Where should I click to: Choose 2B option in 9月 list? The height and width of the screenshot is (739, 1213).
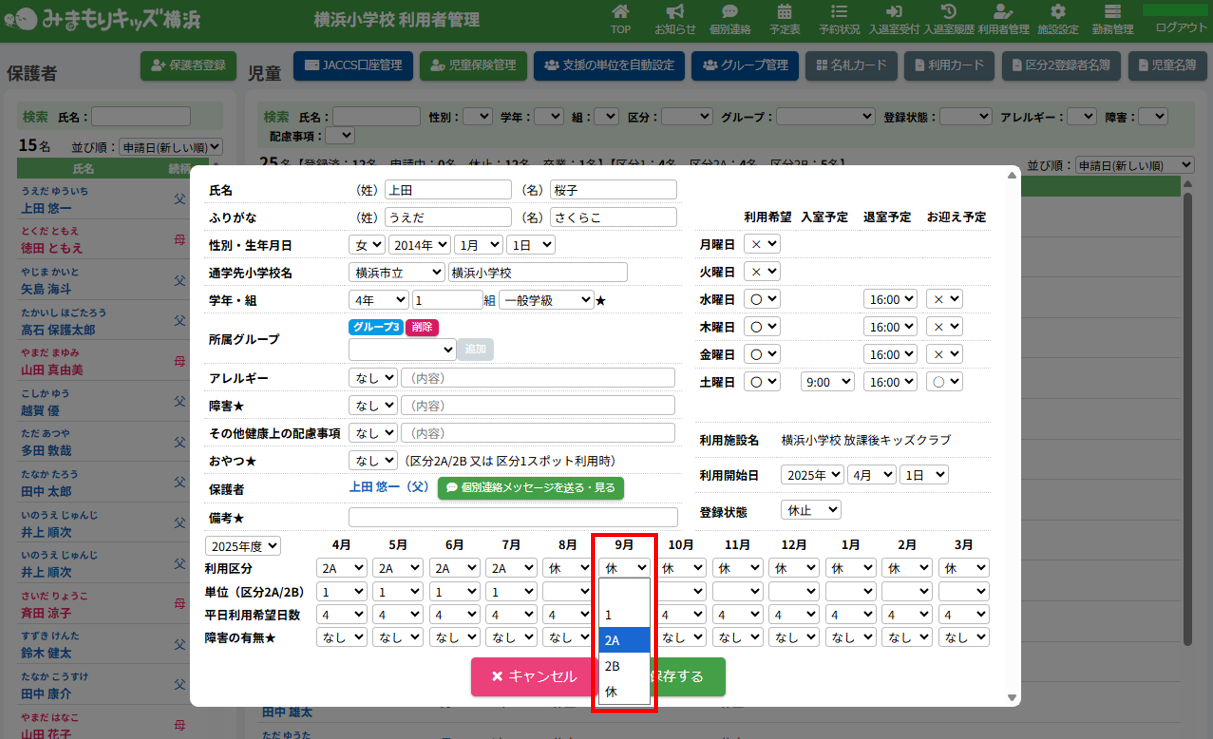click(x=624, y=665)
